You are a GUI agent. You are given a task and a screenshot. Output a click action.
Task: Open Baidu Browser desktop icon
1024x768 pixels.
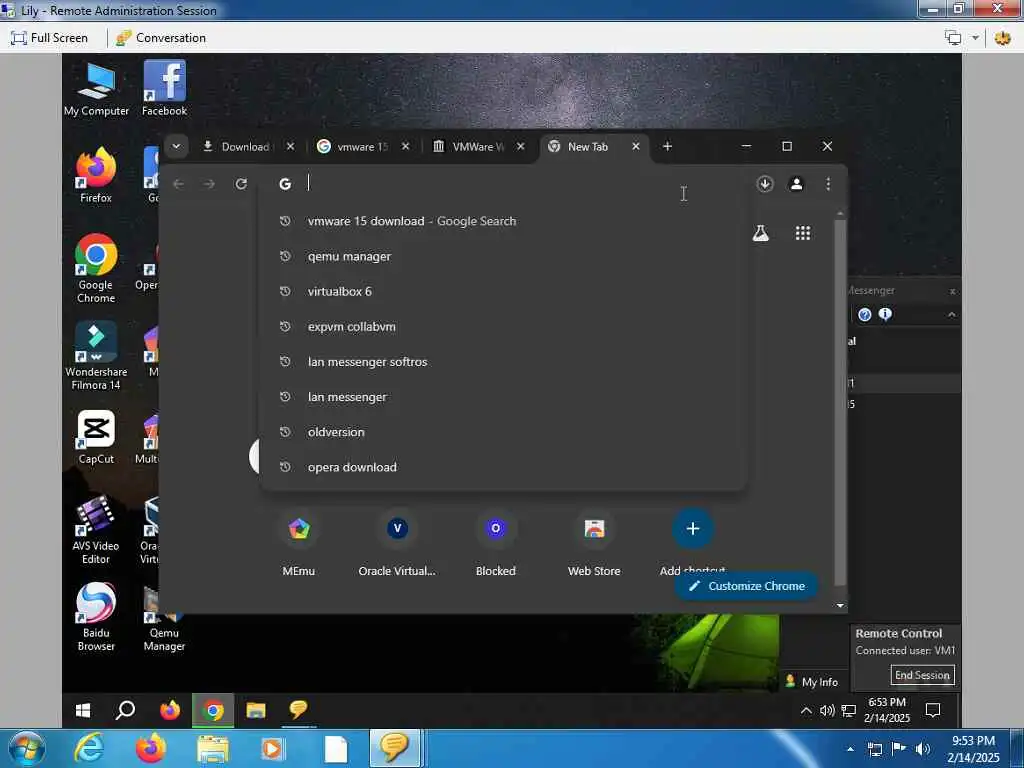[x=96, y=617]
